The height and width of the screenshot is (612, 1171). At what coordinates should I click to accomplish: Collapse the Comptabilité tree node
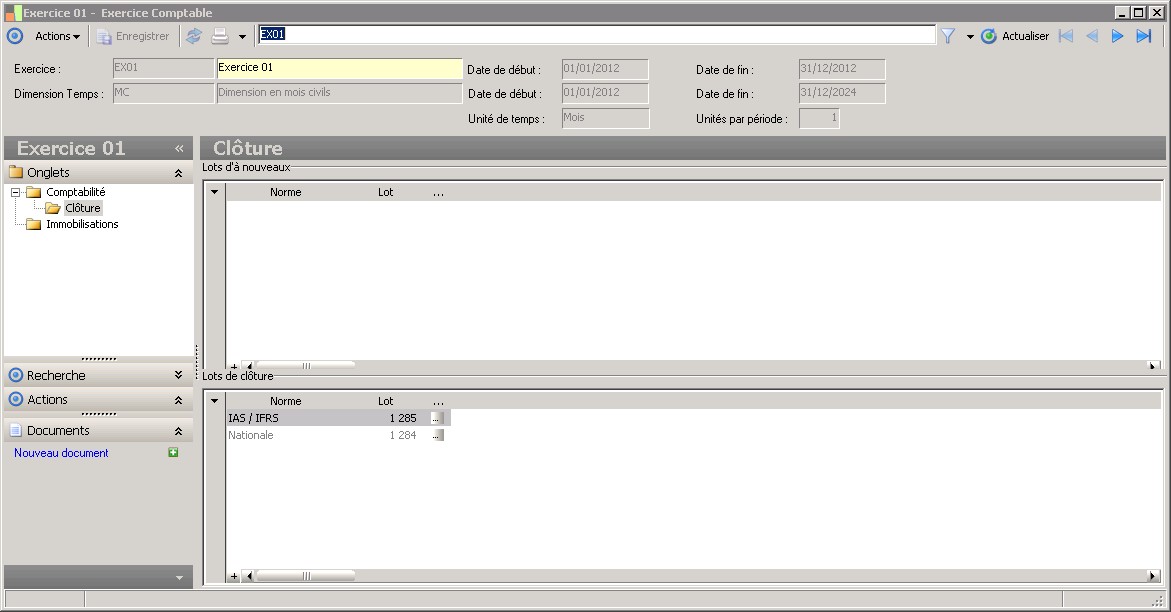[x=15, y=192]
